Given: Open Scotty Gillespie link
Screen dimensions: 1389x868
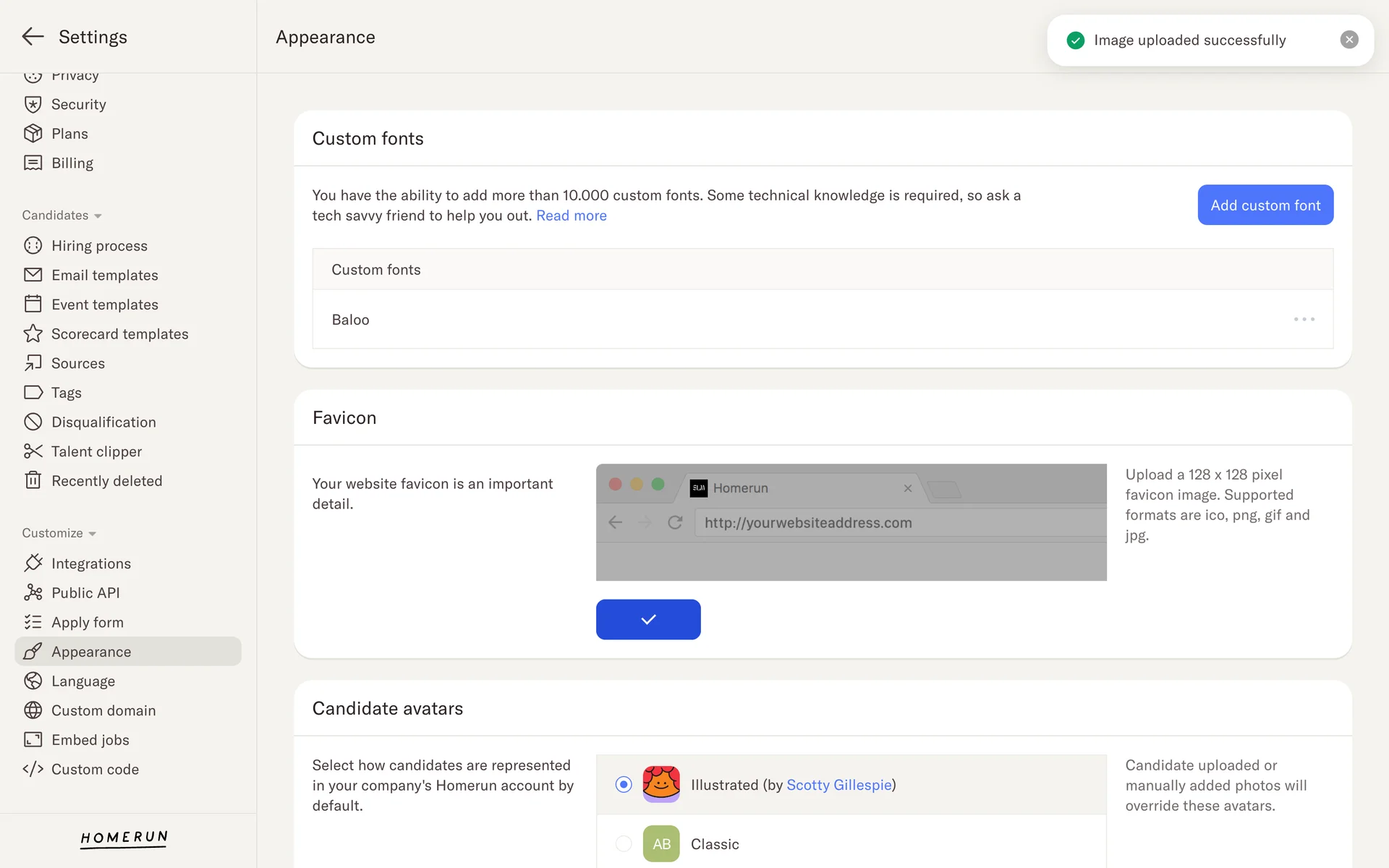Looking at the screenshot, I should 838,785.
